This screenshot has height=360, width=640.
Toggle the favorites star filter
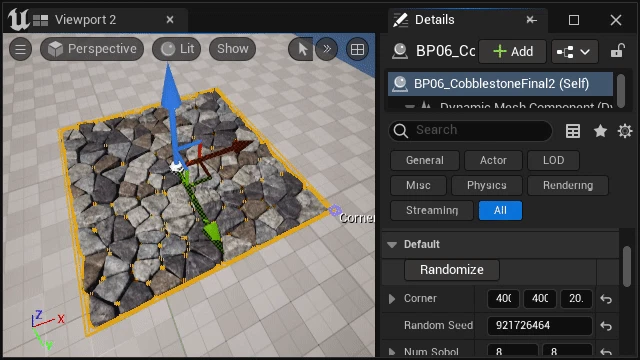[600, 131]
